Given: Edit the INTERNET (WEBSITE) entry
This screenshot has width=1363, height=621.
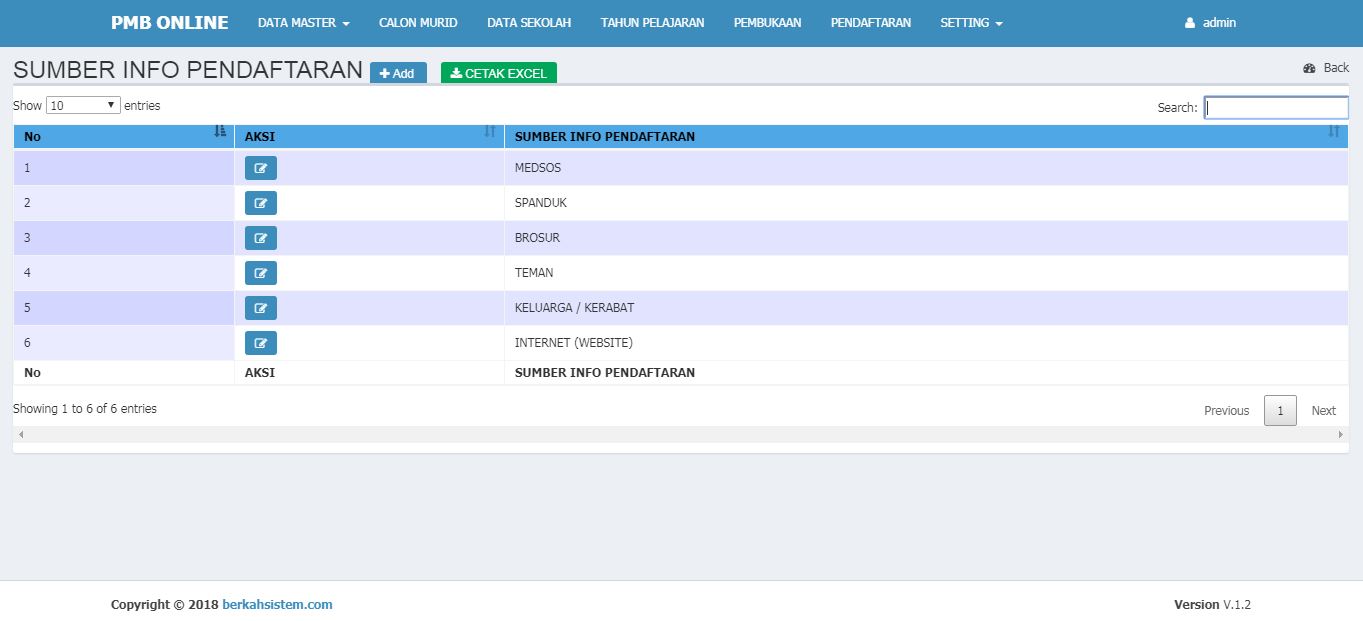Looking at the screenshot, I should (x=260, y=343).
